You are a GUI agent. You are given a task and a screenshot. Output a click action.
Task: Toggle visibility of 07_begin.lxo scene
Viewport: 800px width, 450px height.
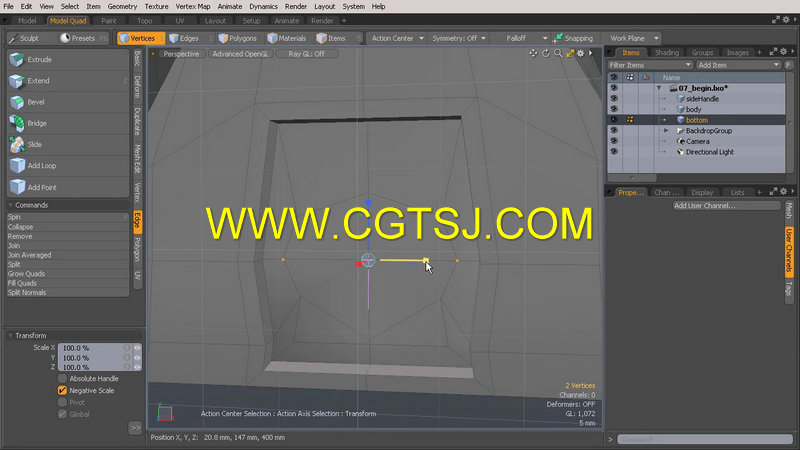click(x=614, y=88)
